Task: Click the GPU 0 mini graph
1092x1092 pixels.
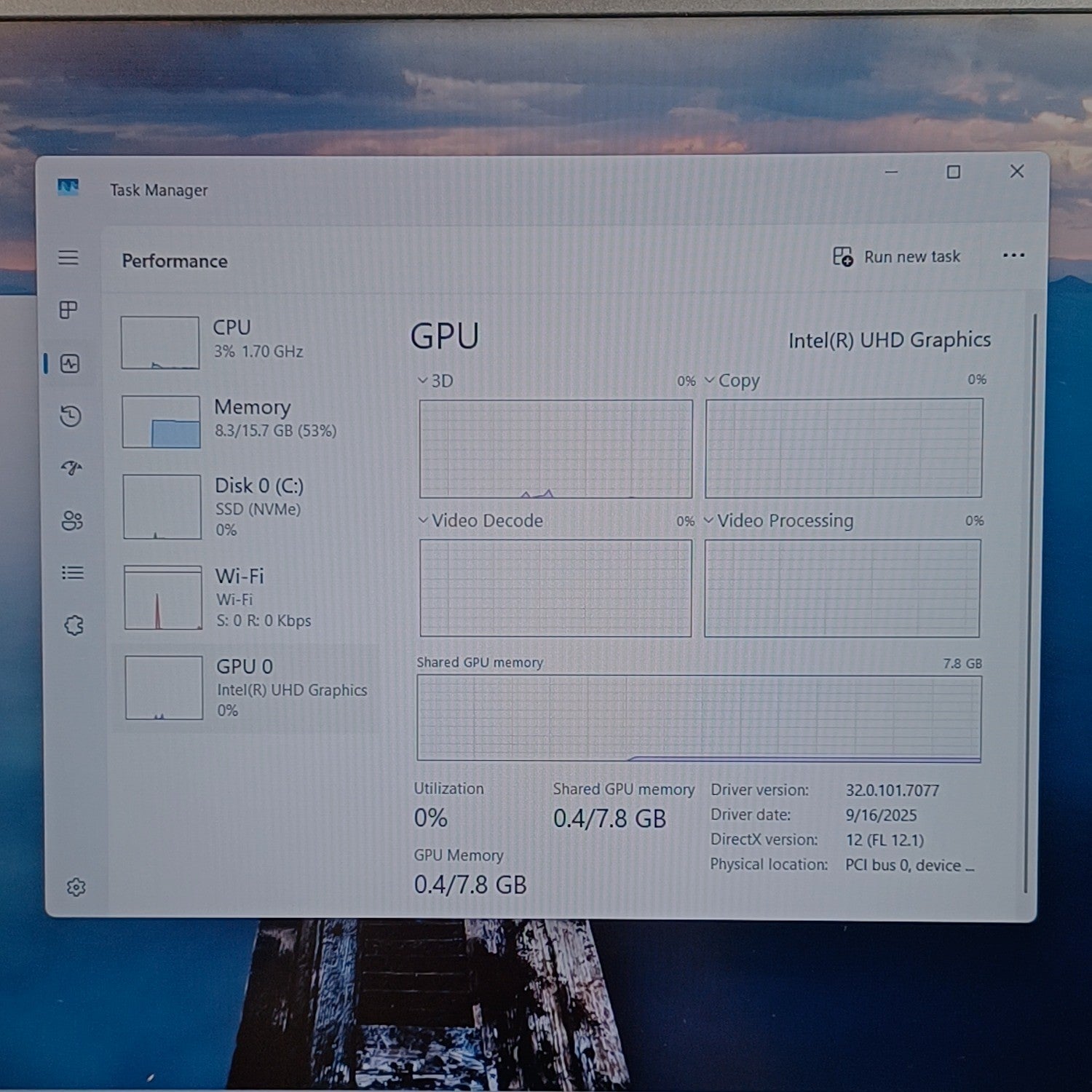Action: 164,688
